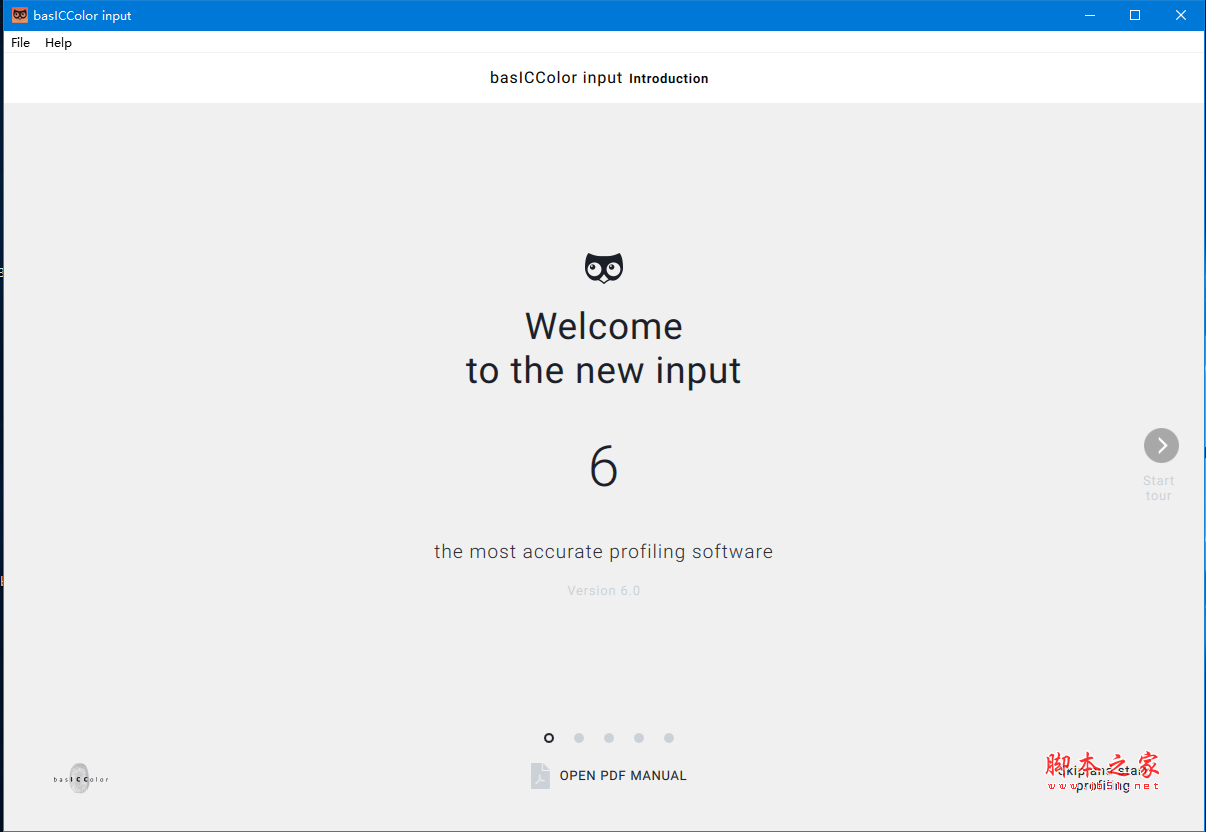Viewport: 1206px width, 832px height.
Task: Click the owl logo above Welcome
Action: click(x=604, y=268)
